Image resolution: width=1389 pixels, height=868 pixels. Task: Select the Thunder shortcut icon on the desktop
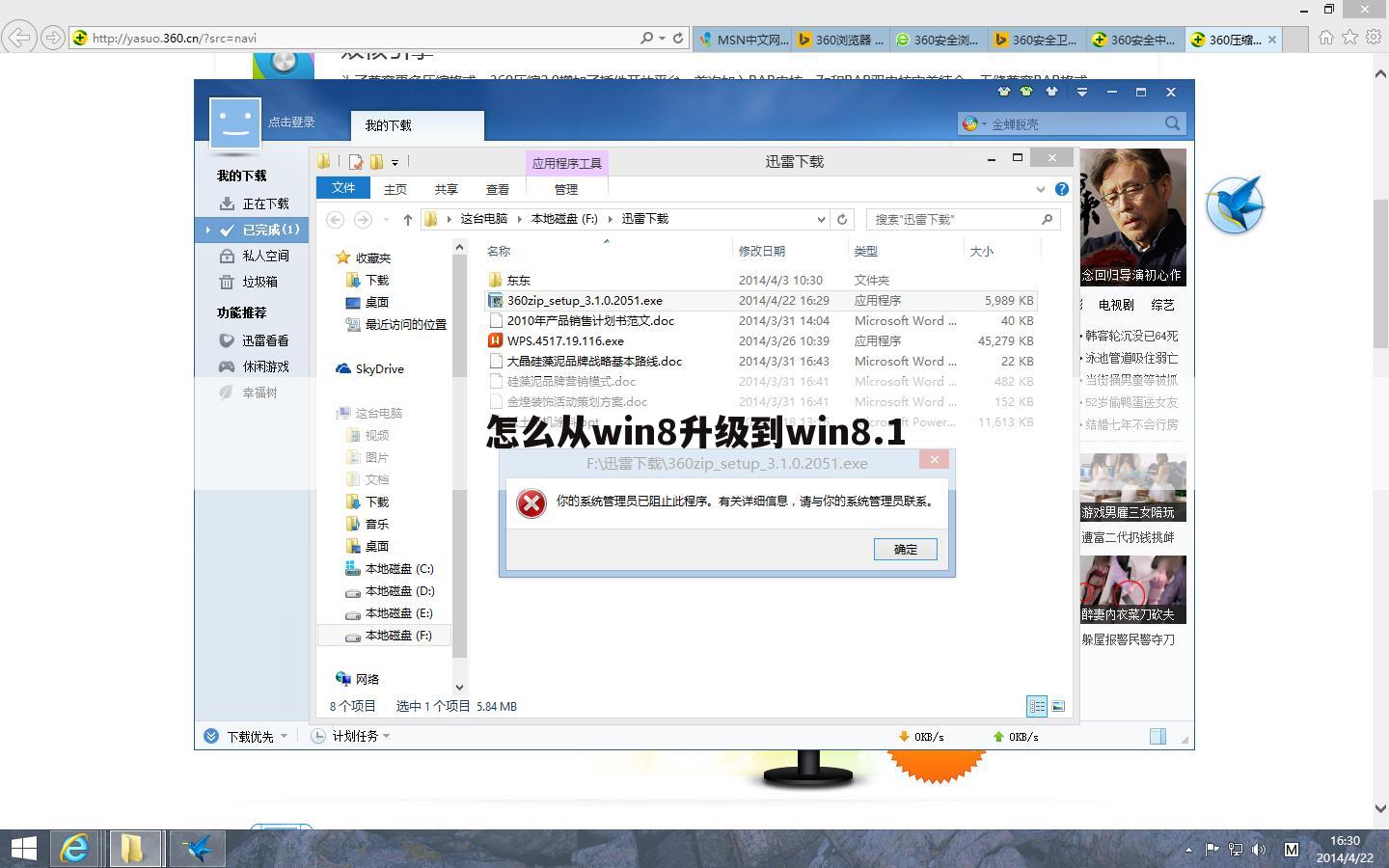1237,203
